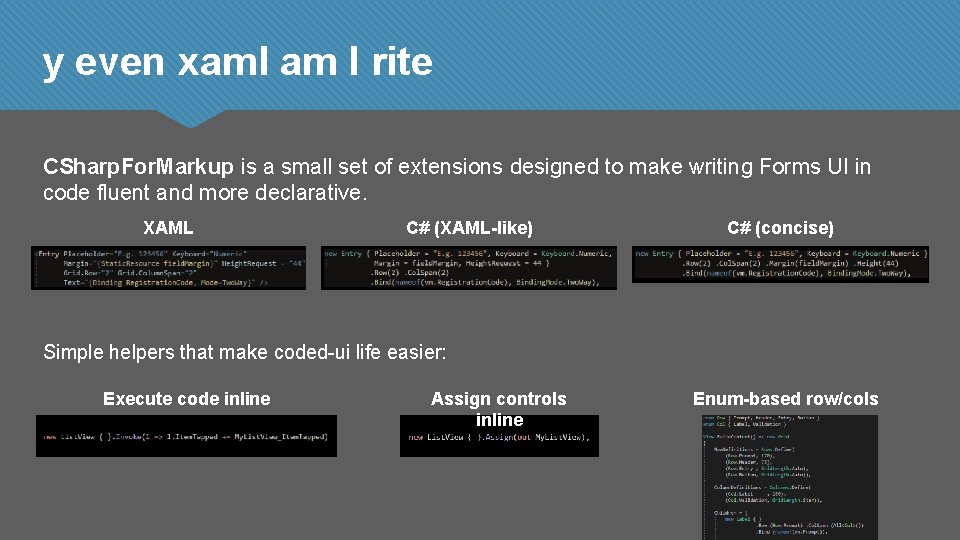
Task: Click the bold word 'CSharpForMarkup'
Action: tap(138, 167)
